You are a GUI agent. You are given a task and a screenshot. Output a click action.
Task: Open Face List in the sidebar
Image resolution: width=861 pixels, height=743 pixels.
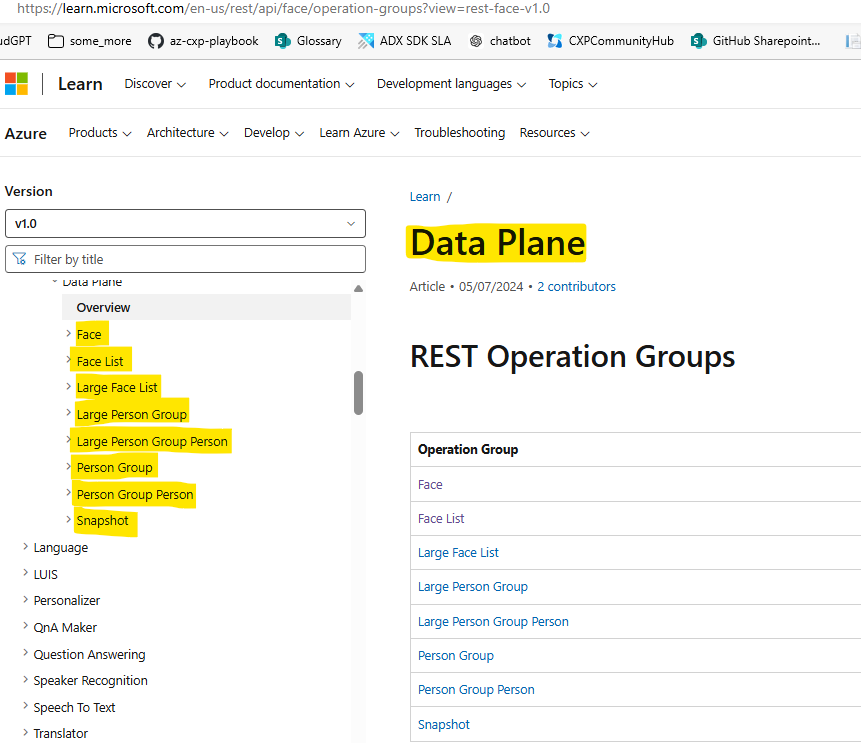pos(100,361)
